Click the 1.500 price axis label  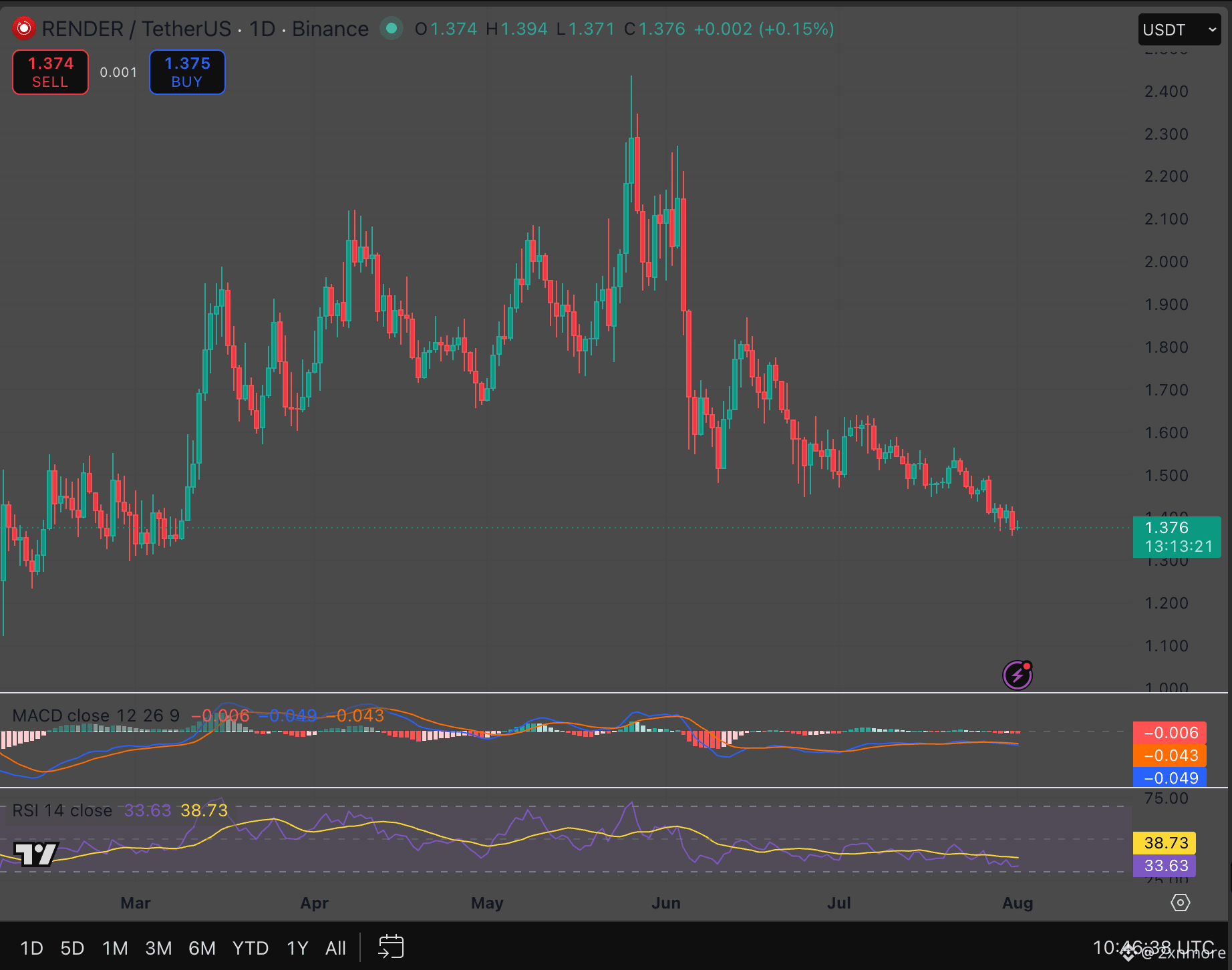click(x=1167, y=476)
